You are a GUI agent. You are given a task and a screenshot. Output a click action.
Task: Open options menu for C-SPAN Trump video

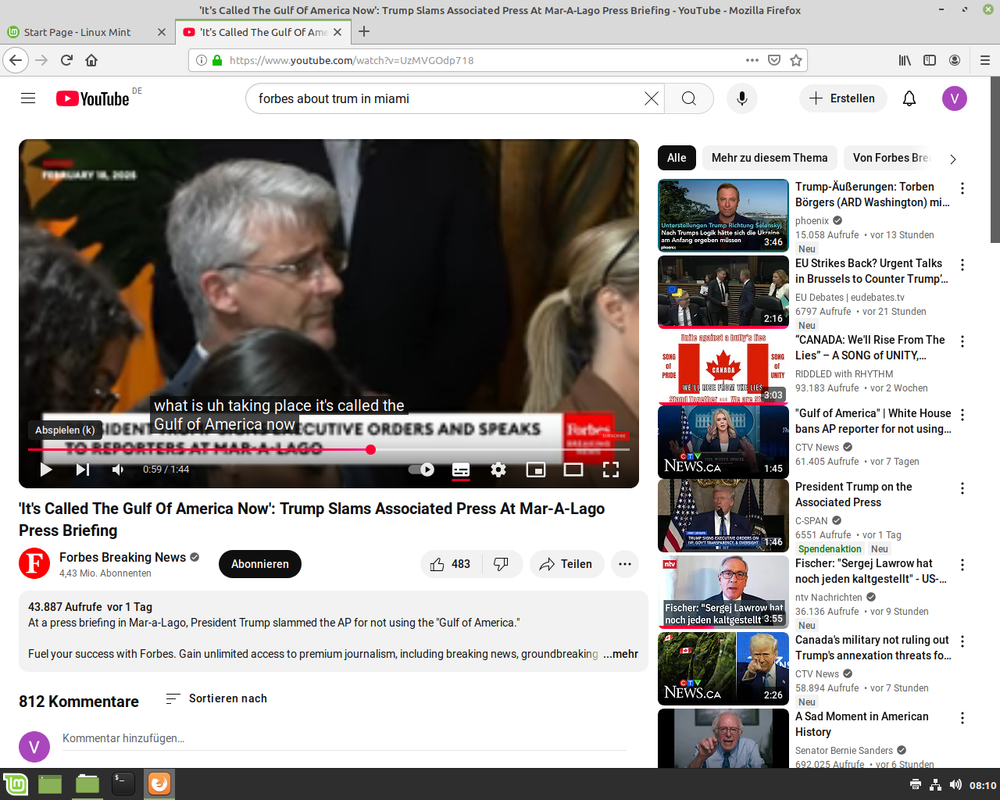click(962, 488)
